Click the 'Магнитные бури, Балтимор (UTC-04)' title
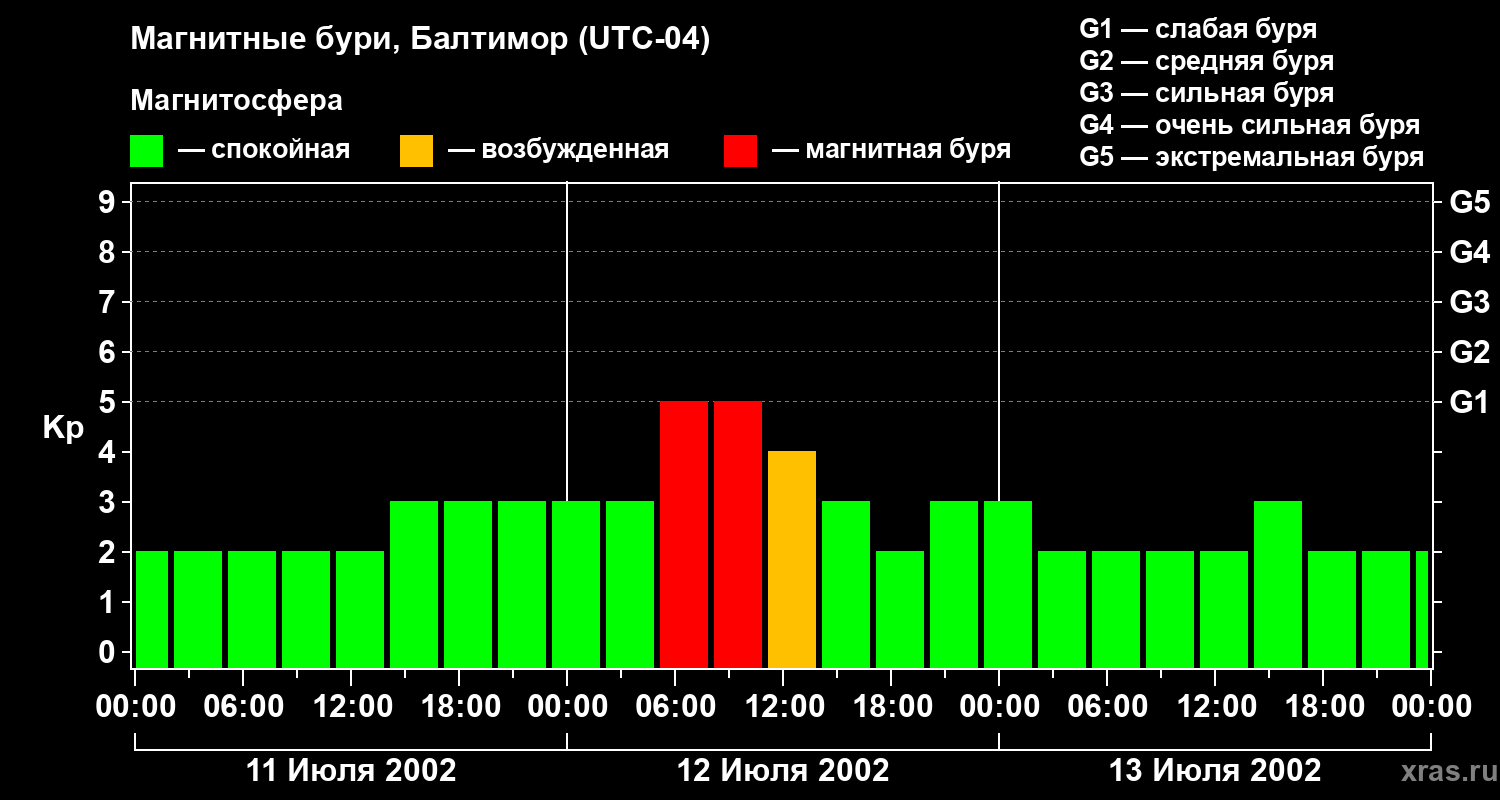1500x800 pixels. point(420,40)
